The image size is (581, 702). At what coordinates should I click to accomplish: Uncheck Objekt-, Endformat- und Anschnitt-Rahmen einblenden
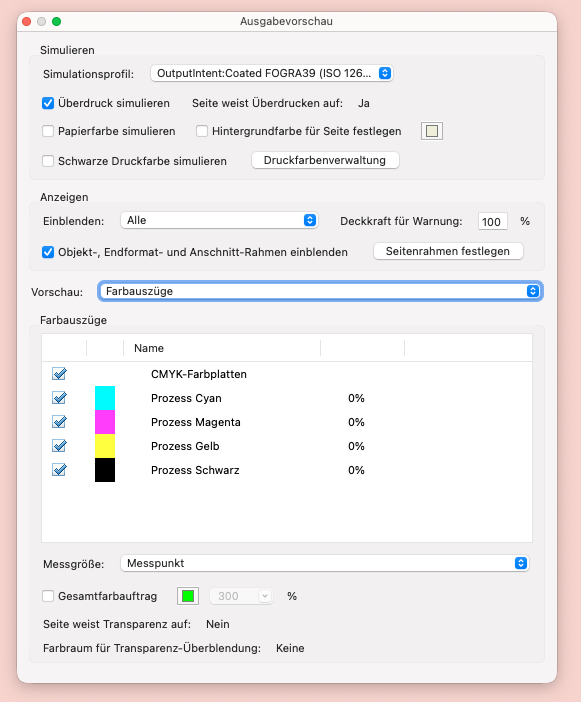(x=48, y=252)
